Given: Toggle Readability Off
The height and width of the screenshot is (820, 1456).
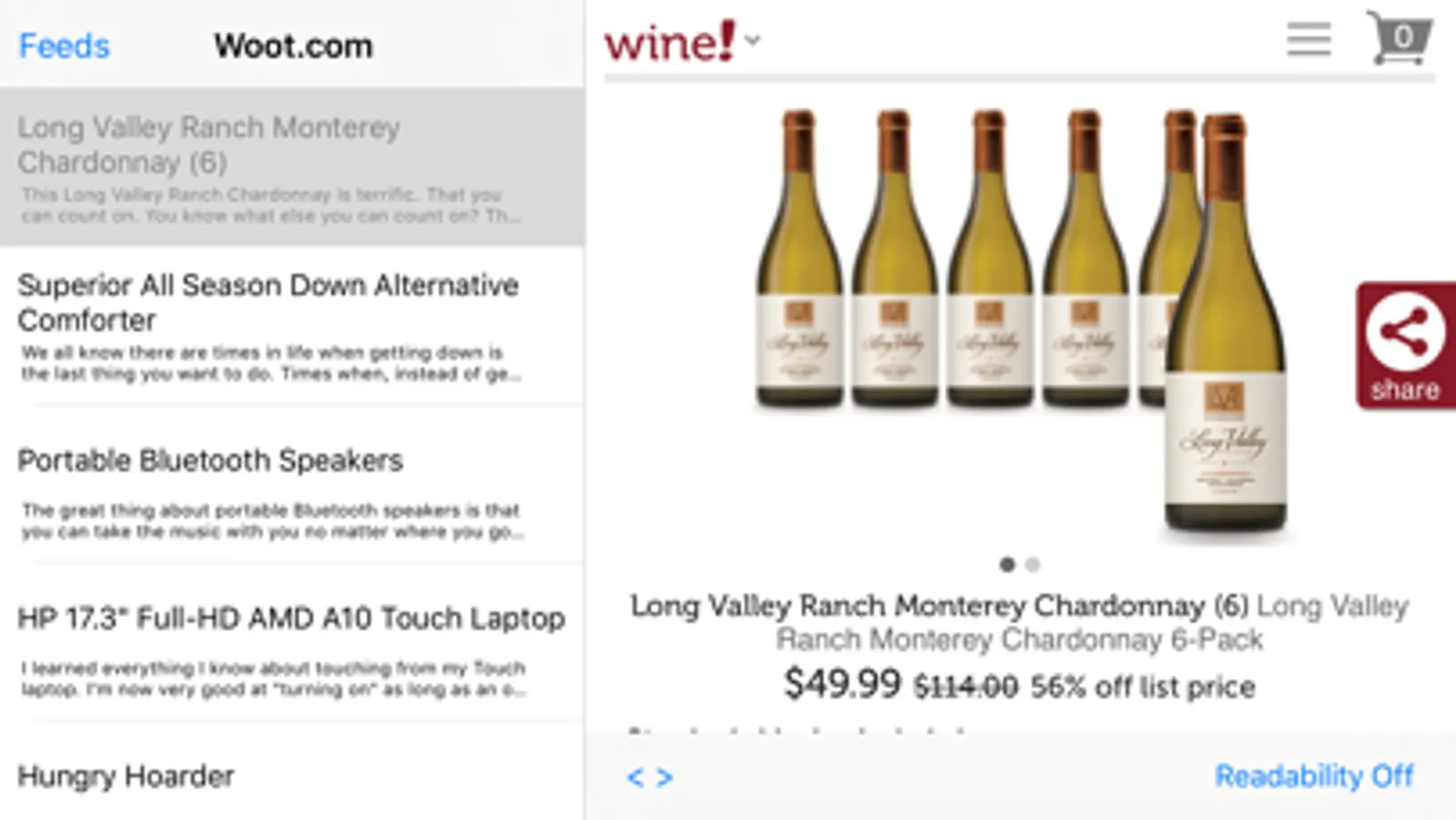Looking at the screenshot, I should click(1314, 776).
